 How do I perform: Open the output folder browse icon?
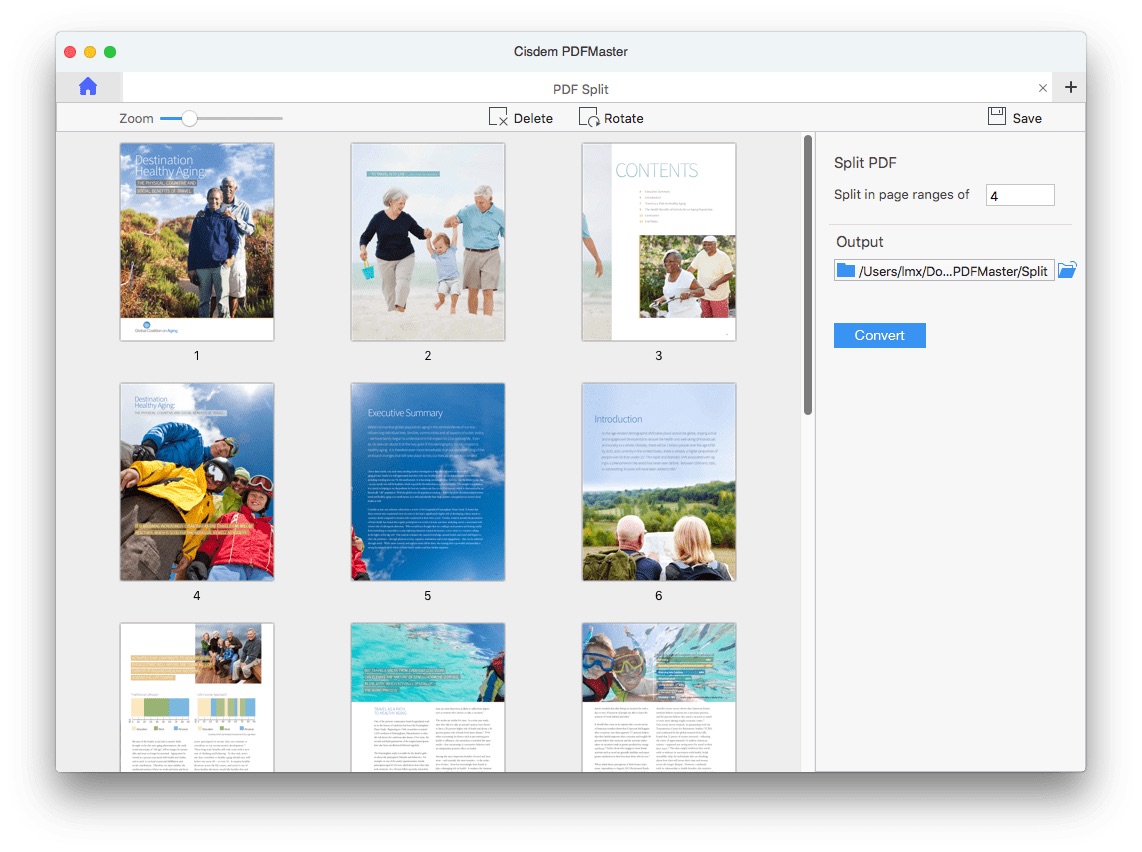[1067, 270]
